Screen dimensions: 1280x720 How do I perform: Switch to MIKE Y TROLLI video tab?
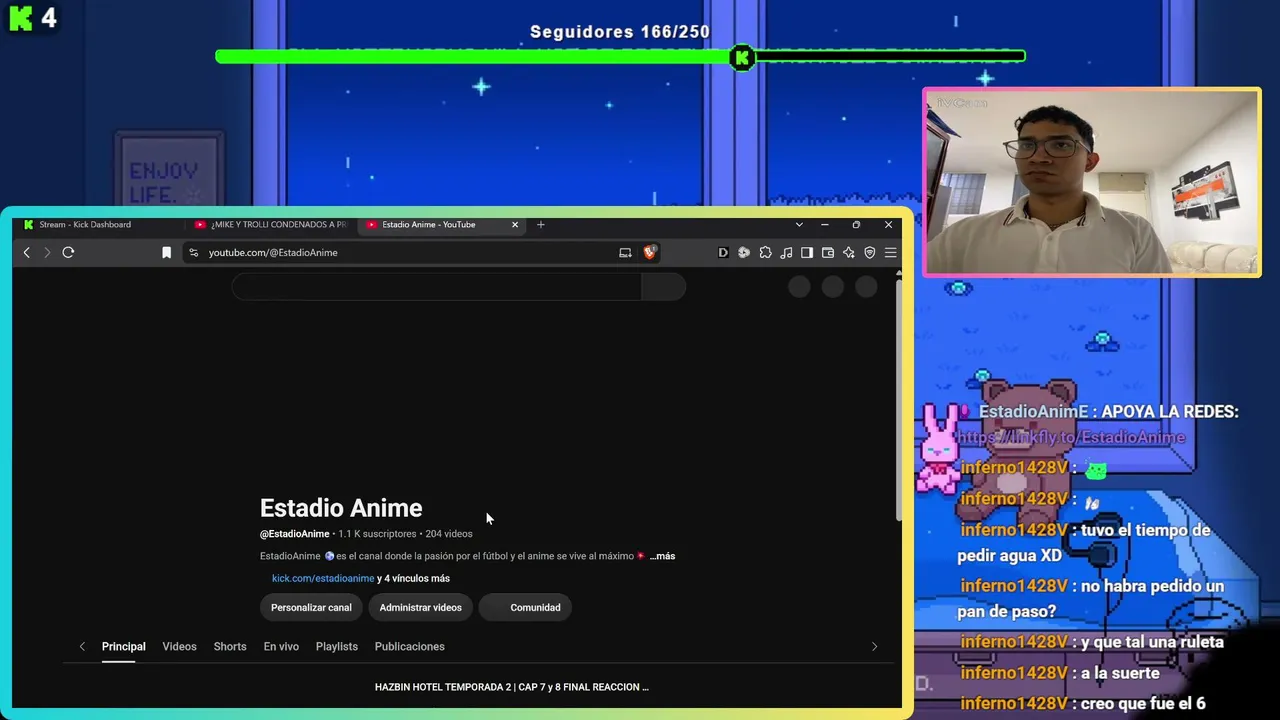point(270,225)
